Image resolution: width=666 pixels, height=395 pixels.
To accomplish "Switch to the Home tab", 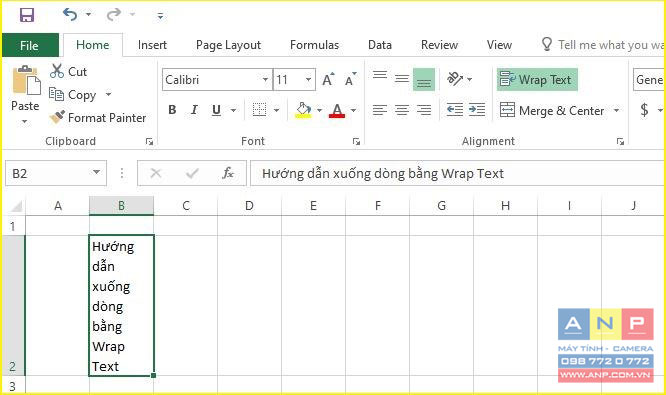I will 93,45.
